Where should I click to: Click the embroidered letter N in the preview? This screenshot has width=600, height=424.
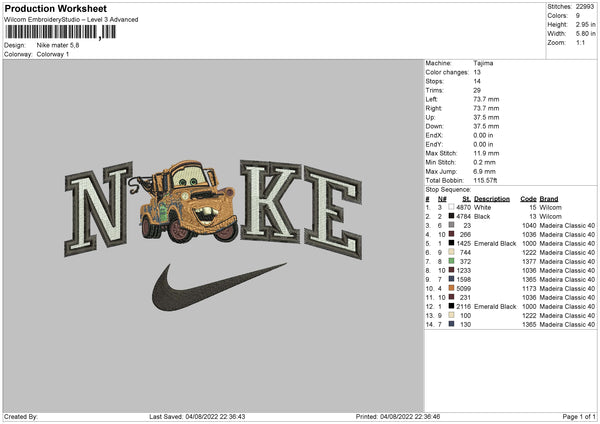(x=98, y=209)
